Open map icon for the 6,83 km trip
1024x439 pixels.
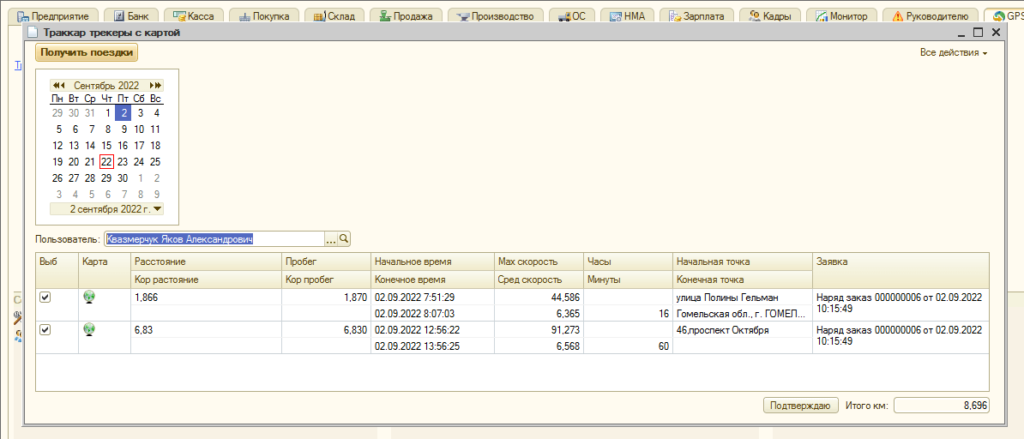coord(89,329)
